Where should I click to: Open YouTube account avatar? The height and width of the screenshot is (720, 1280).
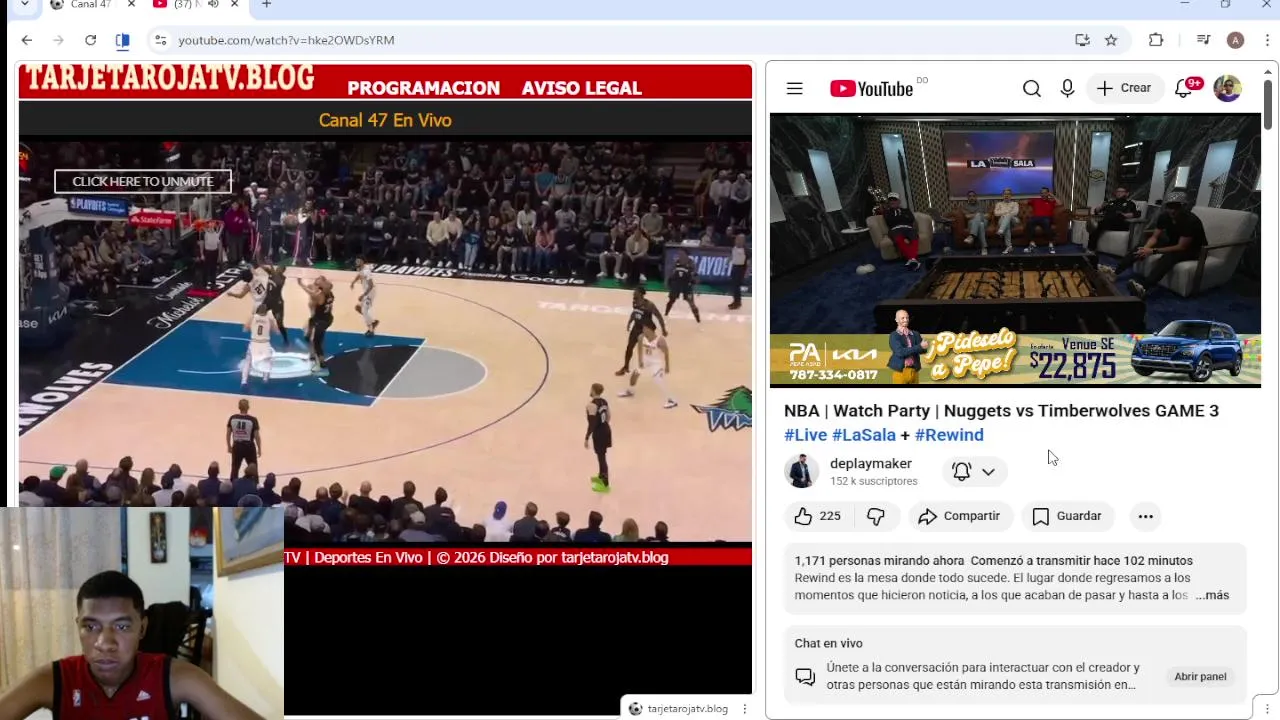click(x=1227, y=88)
